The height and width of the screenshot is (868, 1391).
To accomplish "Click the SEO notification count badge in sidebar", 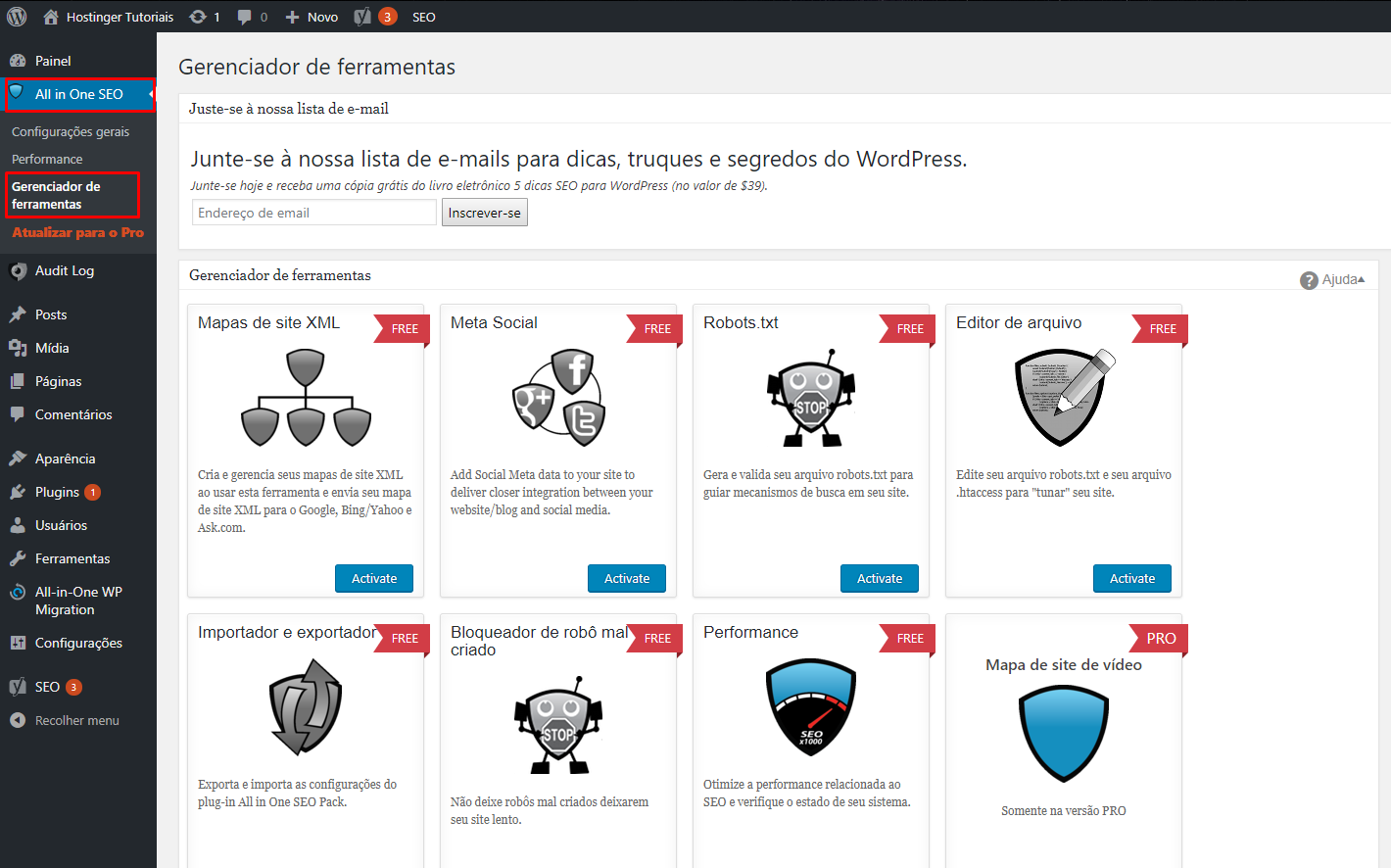I will coord(73,687).
